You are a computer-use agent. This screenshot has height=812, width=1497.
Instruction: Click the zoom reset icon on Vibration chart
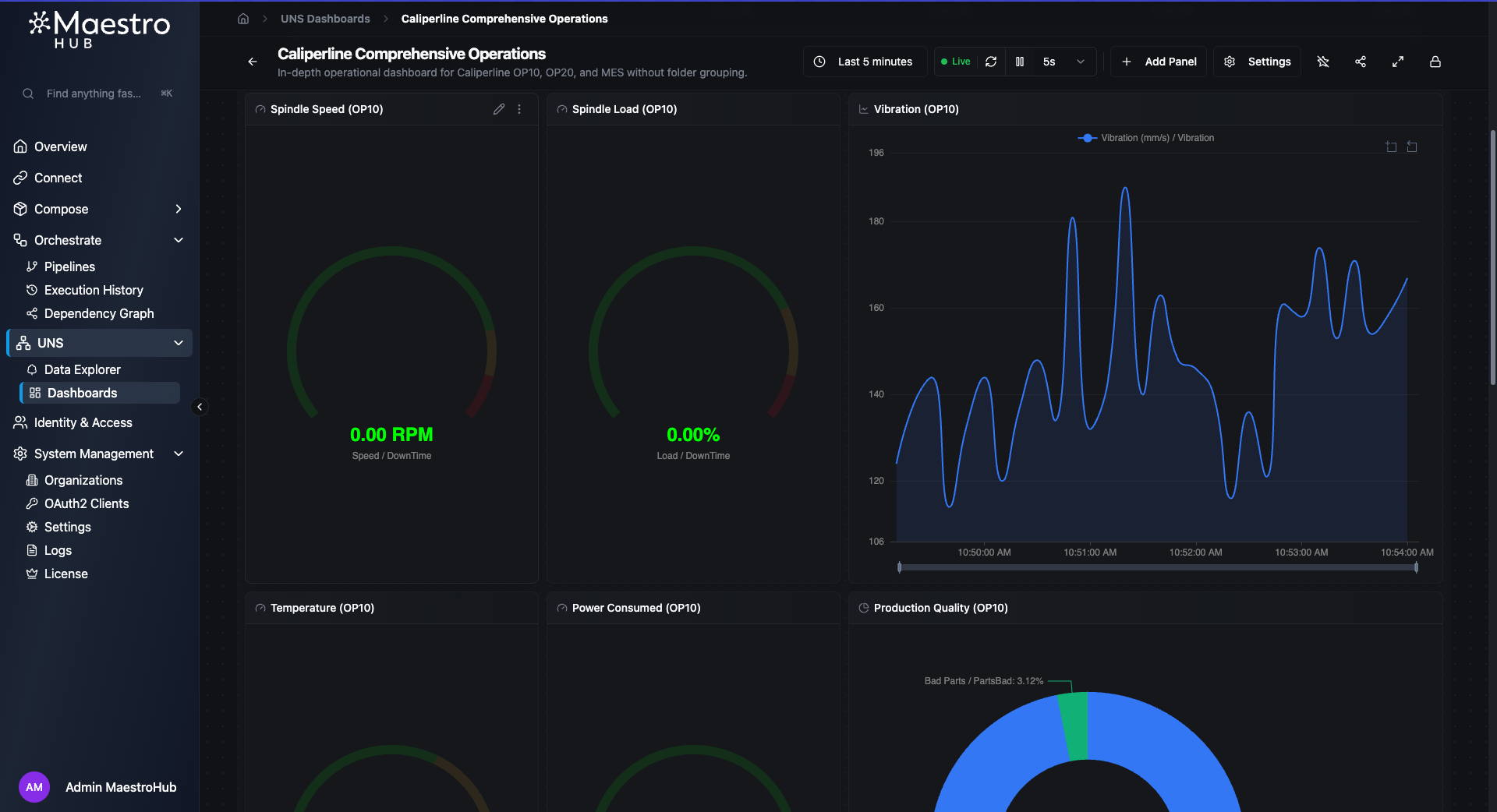coord(1412,147)
